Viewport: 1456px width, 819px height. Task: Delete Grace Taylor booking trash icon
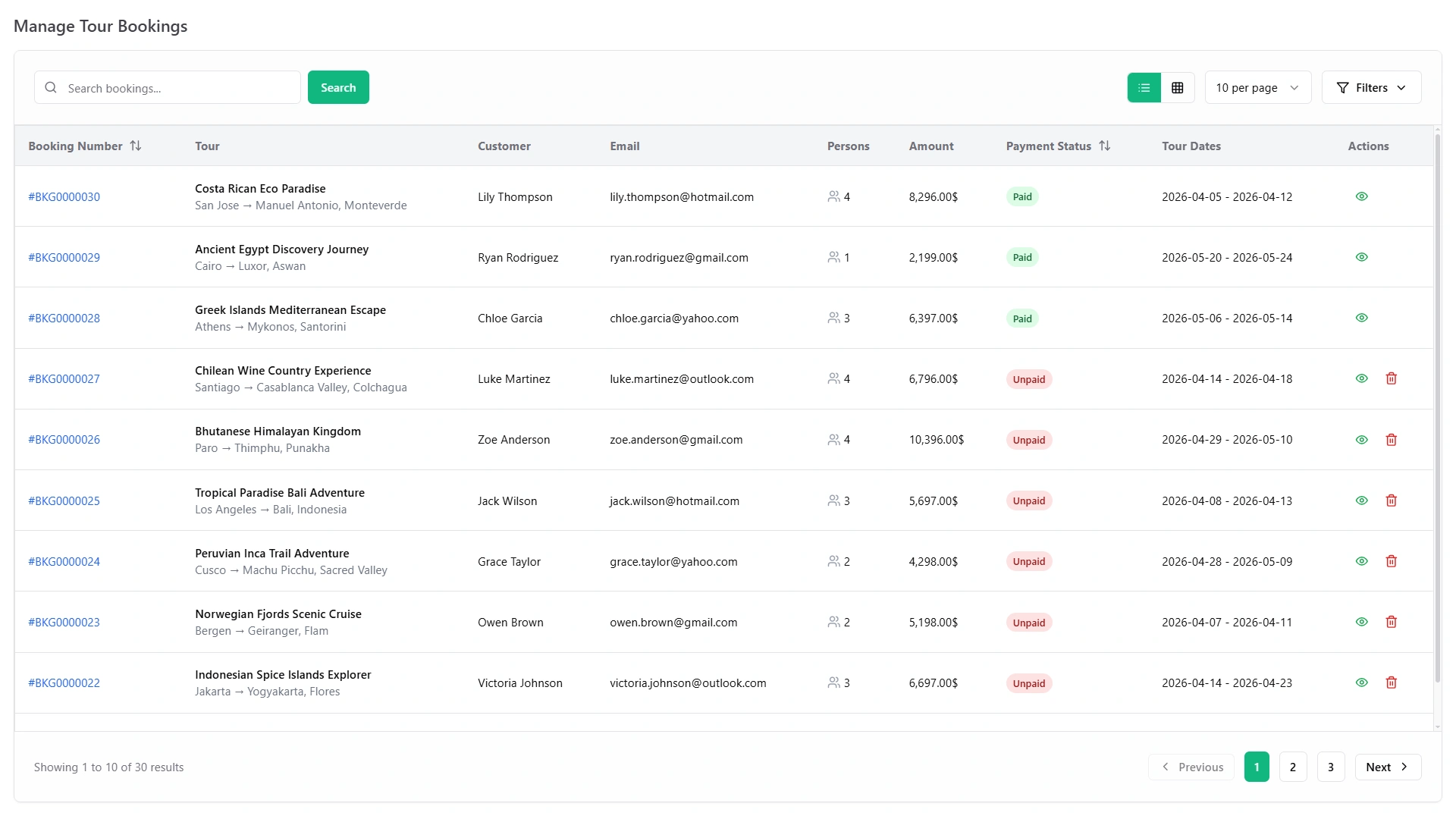tap(1391, 561)
